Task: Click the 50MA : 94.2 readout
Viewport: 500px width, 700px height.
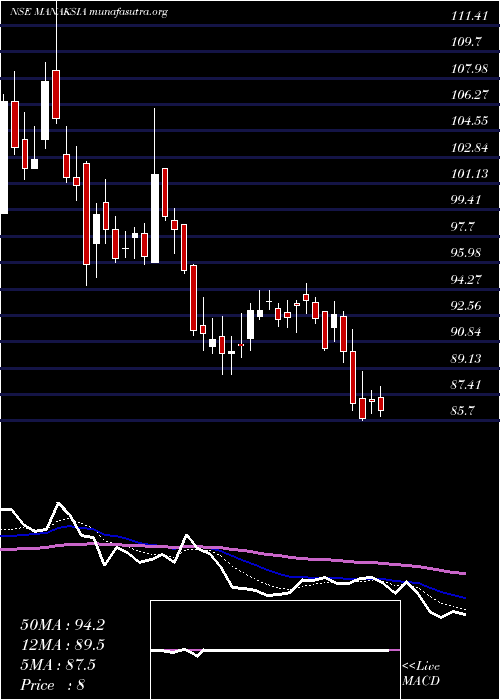Action: pos(62,625)
